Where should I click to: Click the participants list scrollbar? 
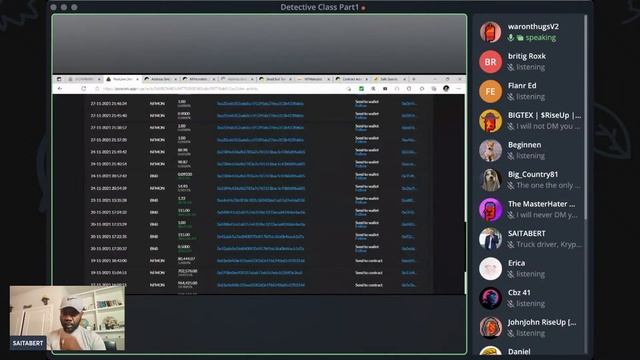tap(586, 118)
